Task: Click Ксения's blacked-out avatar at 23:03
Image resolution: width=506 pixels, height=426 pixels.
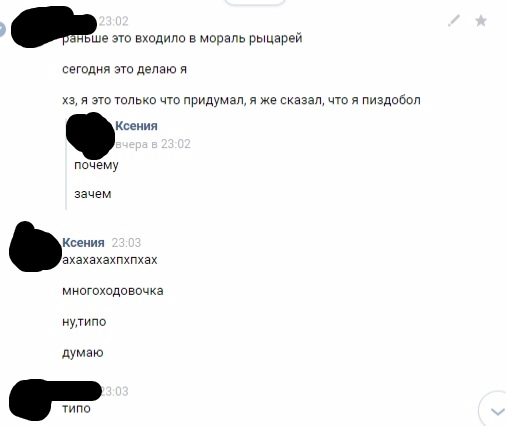Action: tap(33, 247)
